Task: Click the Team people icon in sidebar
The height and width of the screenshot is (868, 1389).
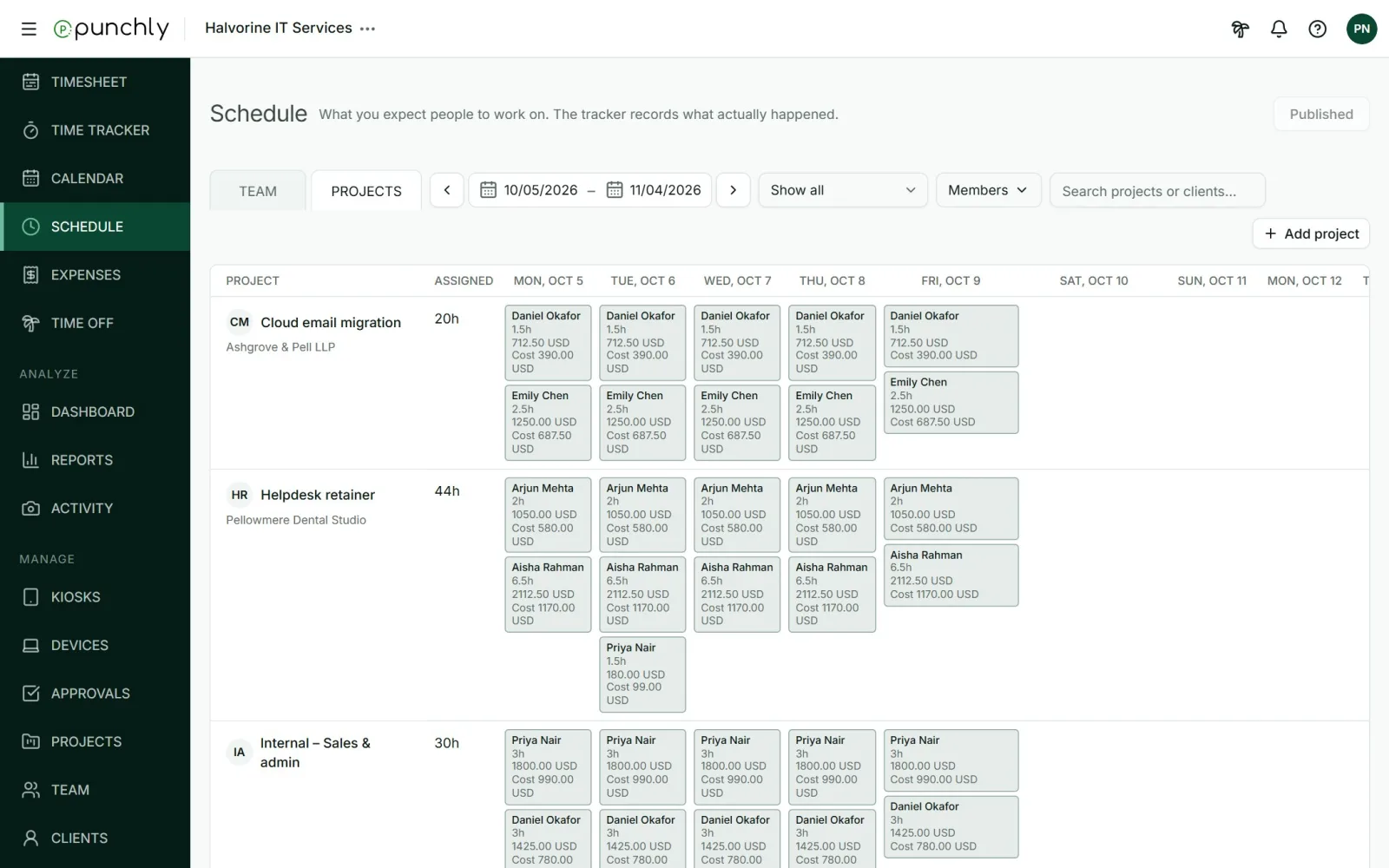Action: pyautogui.click(x=30, y=790)
